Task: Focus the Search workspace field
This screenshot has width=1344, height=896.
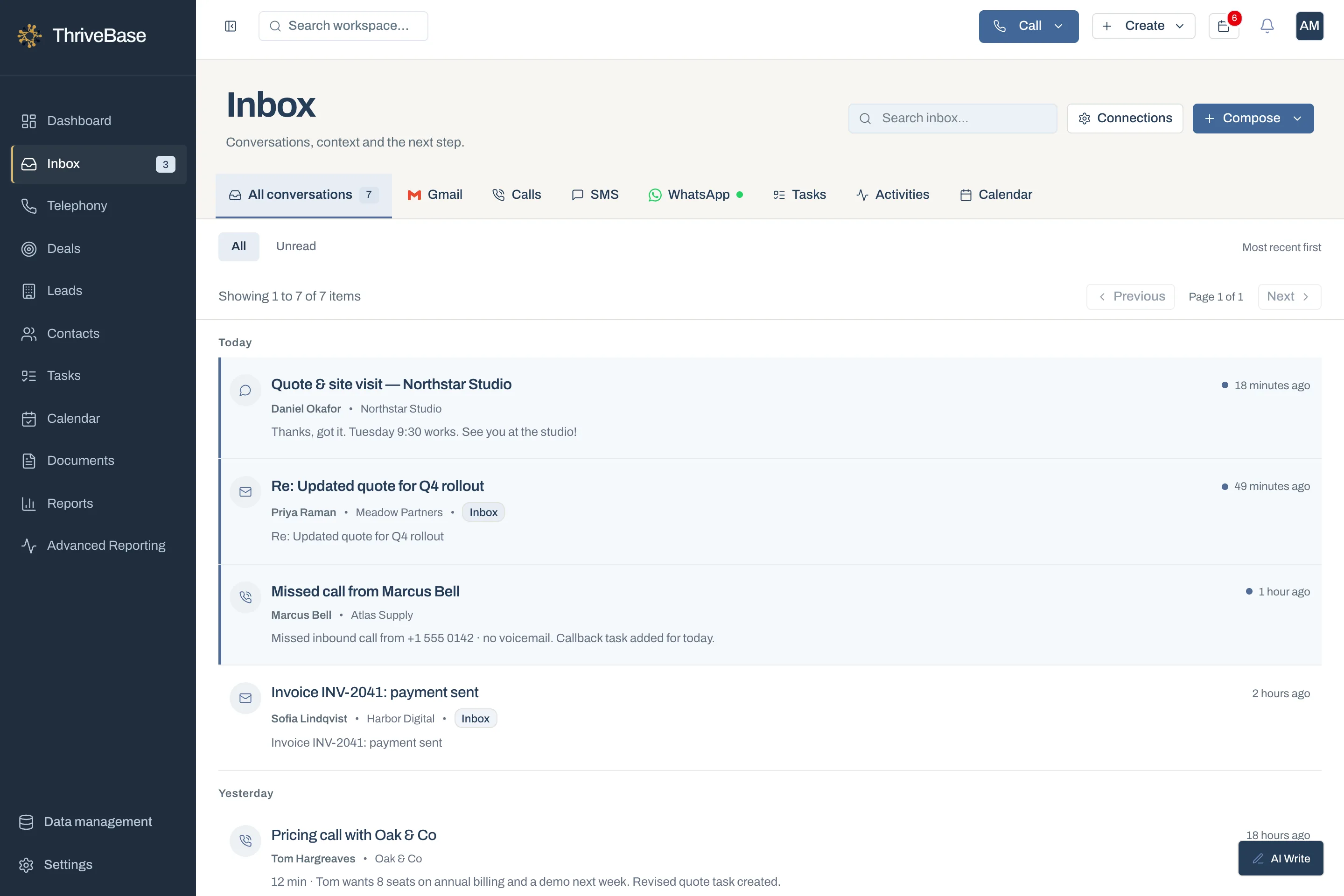Action: (343, 26)
